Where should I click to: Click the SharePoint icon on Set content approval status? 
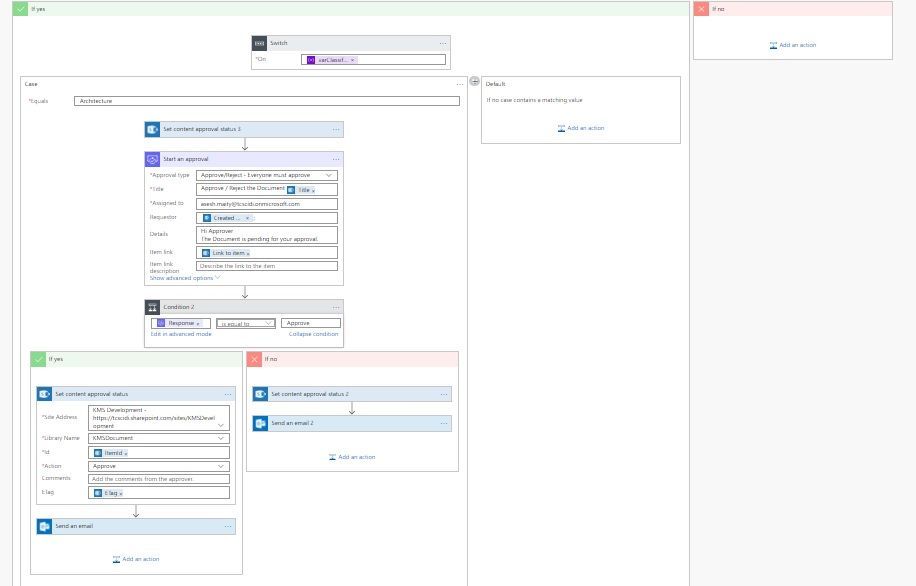44,394
